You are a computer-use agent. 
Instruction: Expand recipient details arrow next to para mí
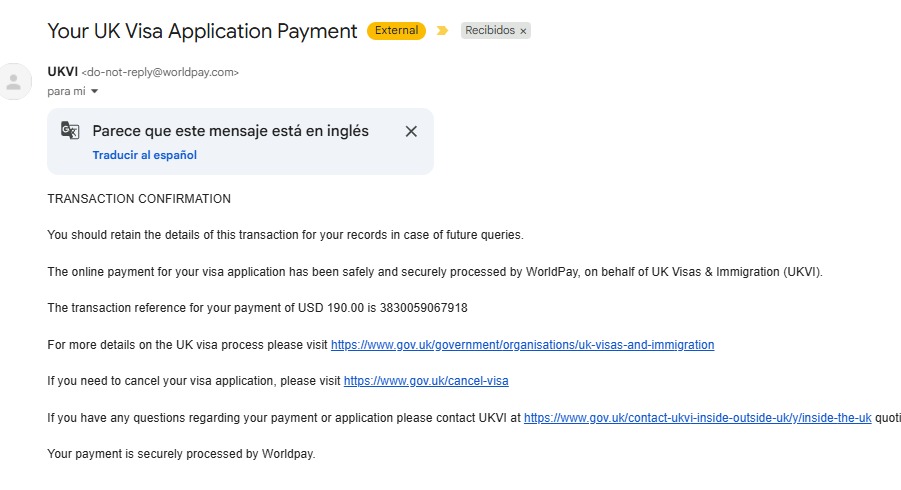pyautogui.click(x=94, y=91)
